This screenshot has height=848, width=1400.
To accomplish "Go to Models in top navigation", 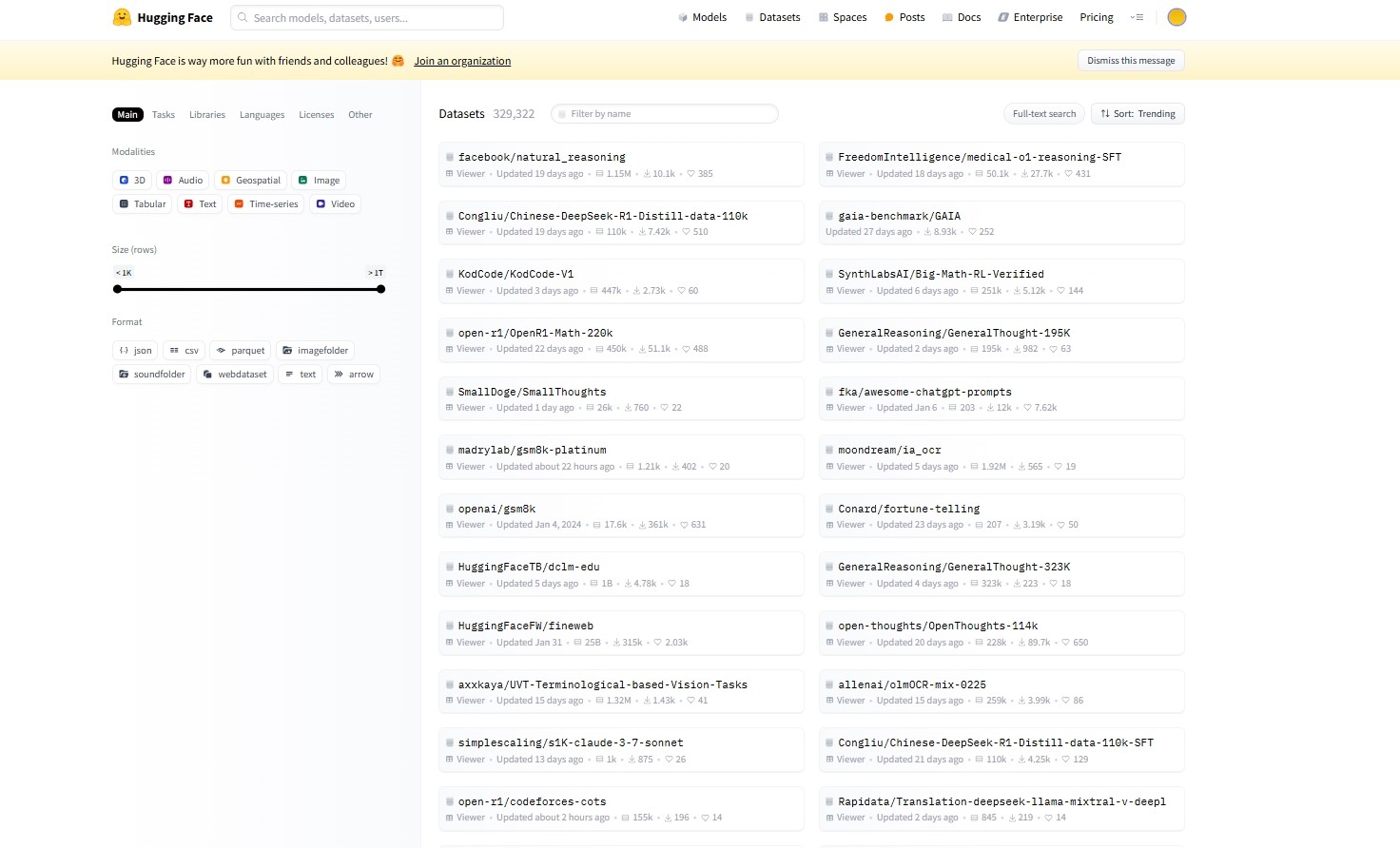I will tap(702, 17).
